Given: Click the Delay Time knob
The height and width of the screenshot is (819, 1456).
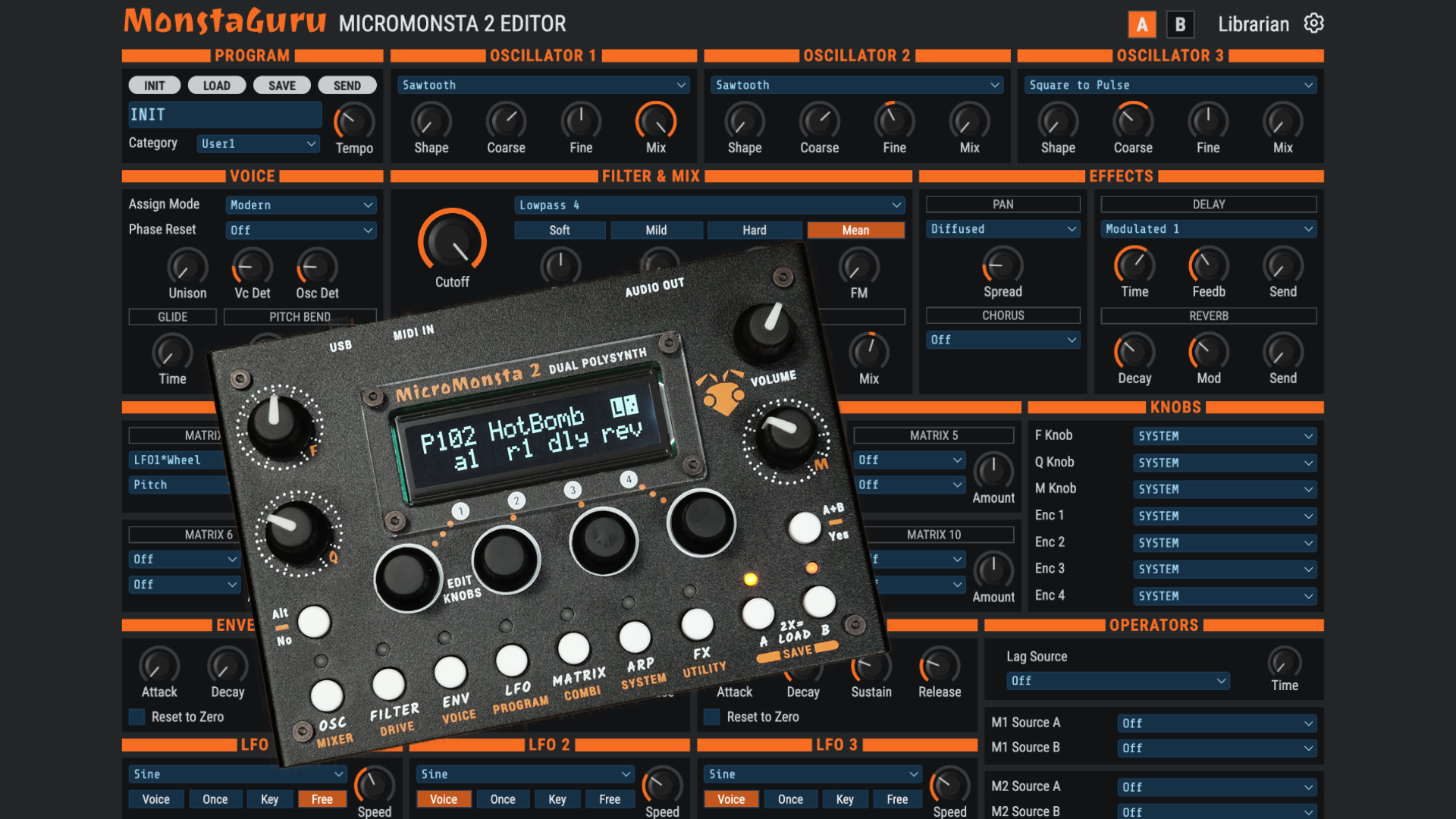Looking at the screenshot, I should point(1134,265).
